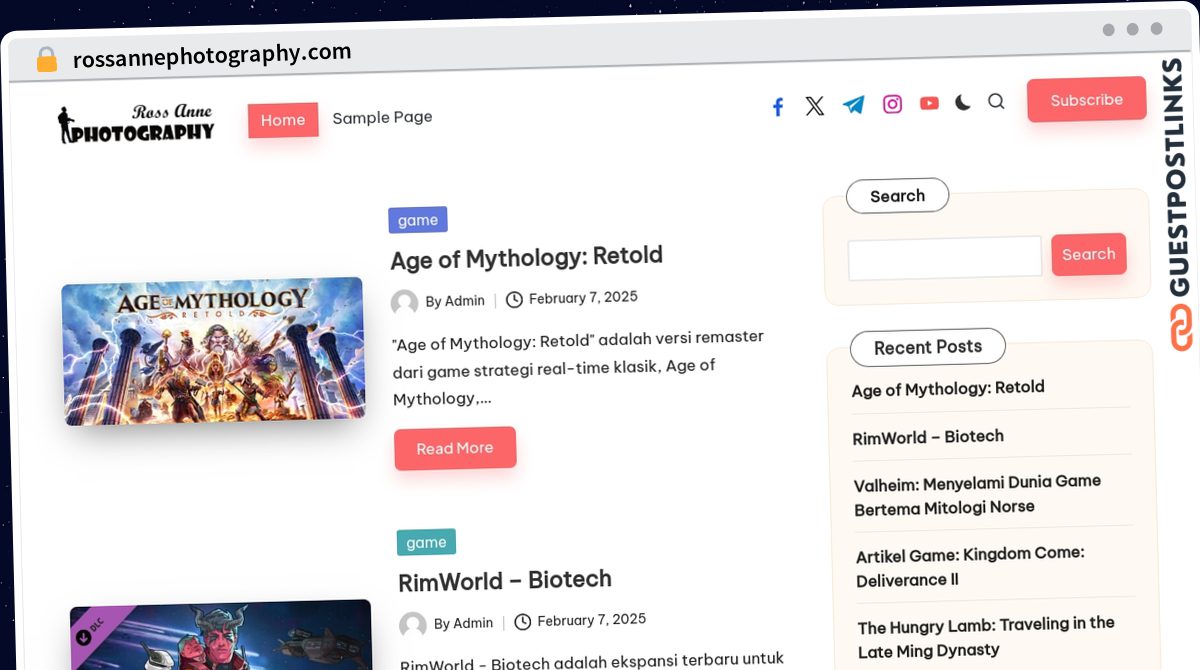
Task: Click the rossannephotography.com address text
Action: (212, 55)
